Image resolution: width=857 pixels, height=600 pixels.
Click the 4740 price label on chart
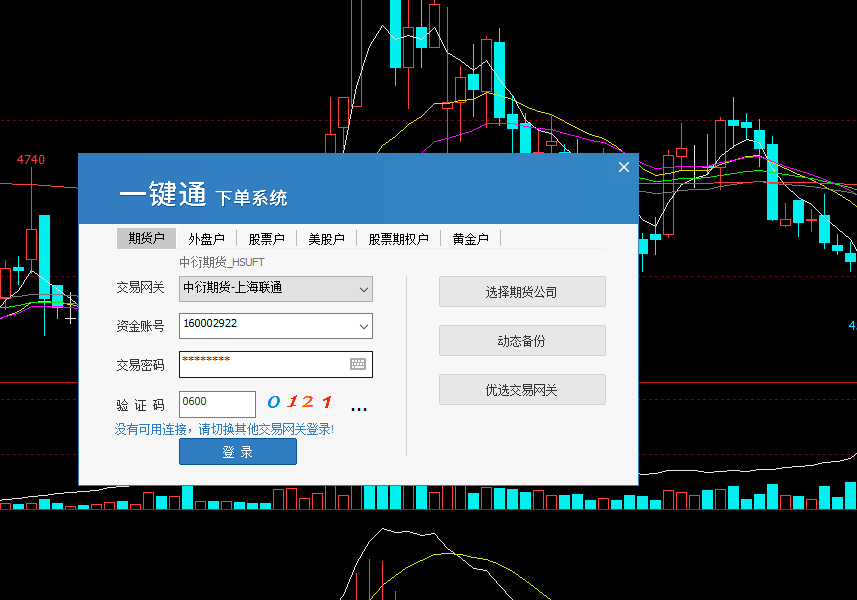click(x=31, y=160)
